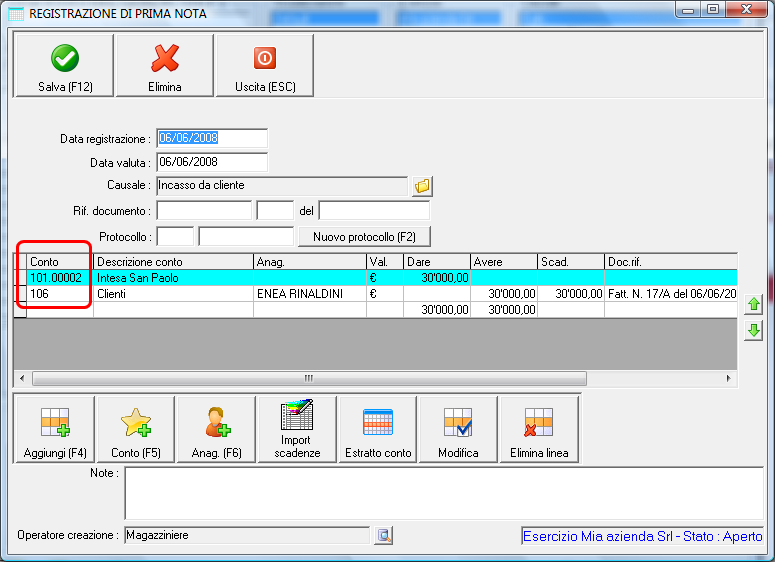Add a line with Aggiungi (F4)
The height and width of the screenshot is (562, 775).
[55, 430]
